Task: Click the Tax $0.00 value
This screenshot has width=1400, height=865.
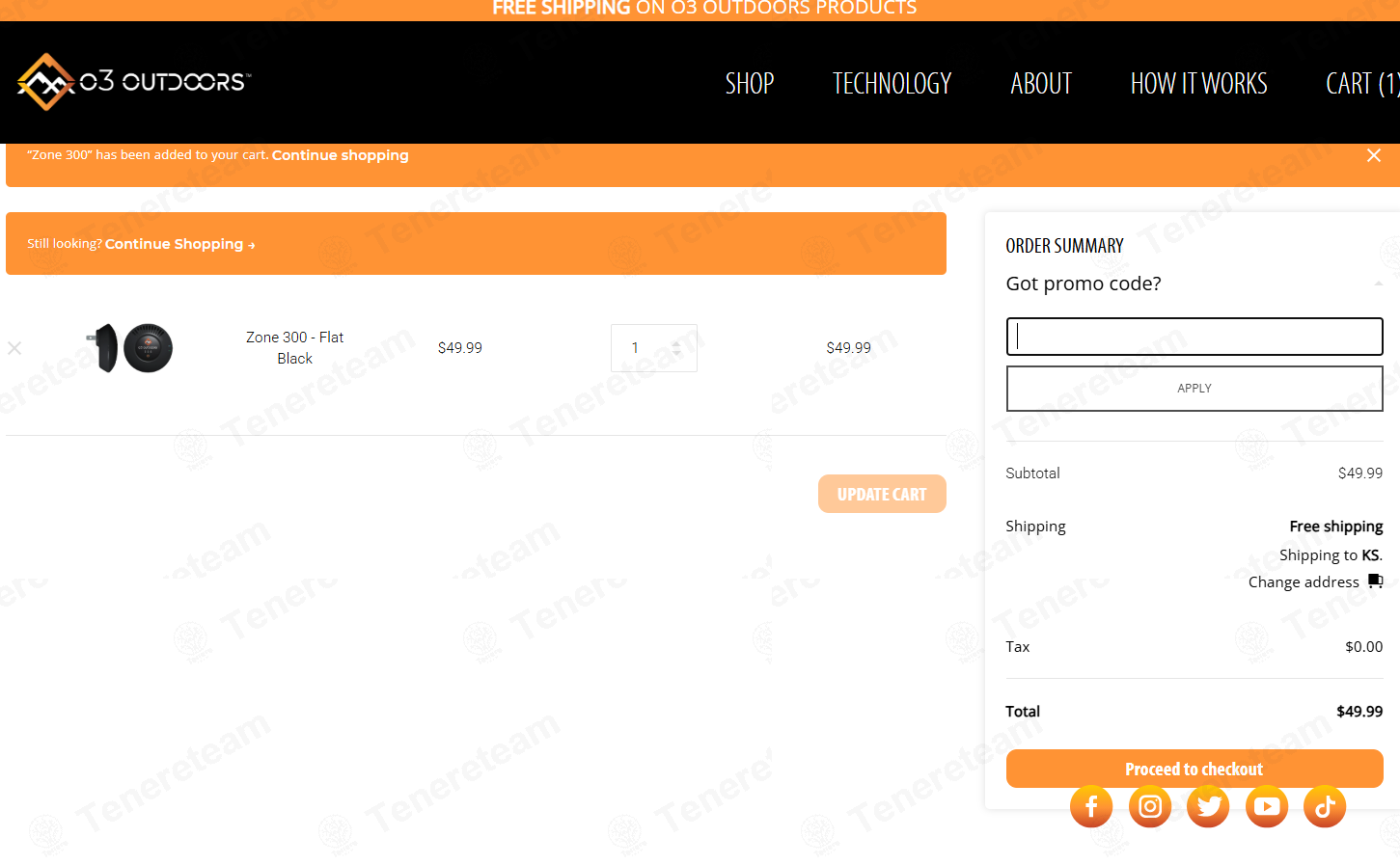Action: tap(1364, 647)
